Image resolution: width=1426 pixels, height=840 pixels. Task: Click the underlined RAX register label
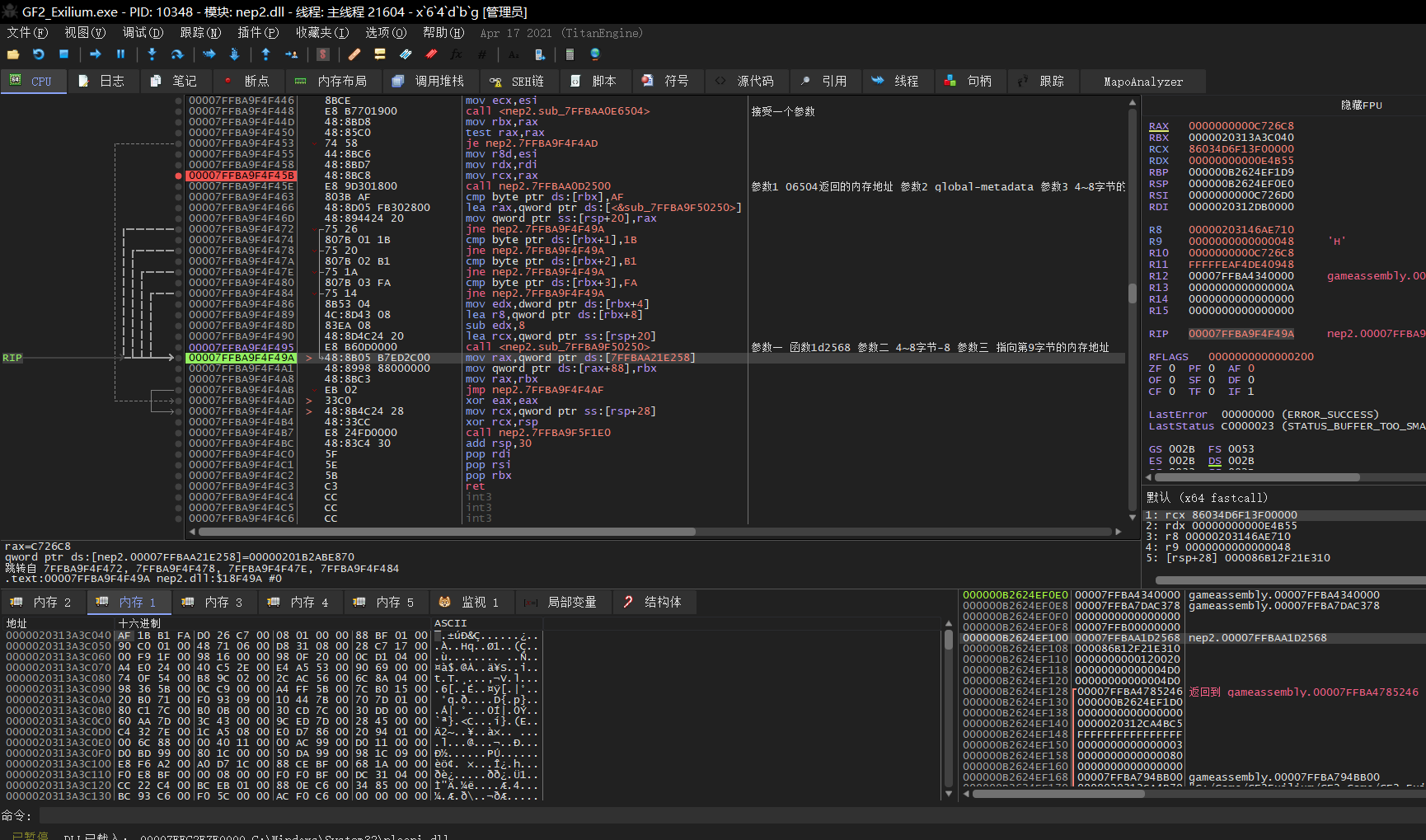point(1158,126)
